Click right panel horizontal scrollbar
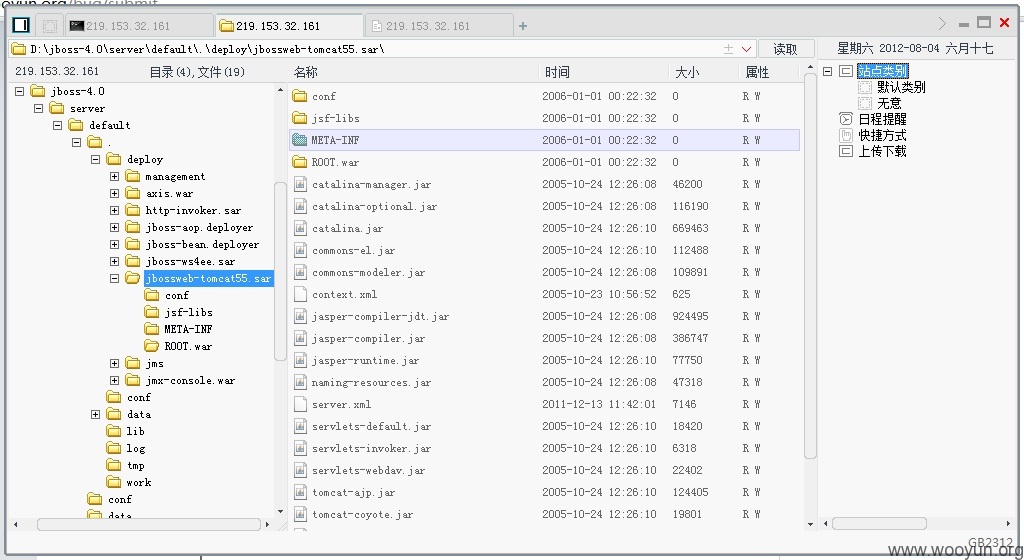Screen dimensions: 1024x560 click(x=879, y=523)
